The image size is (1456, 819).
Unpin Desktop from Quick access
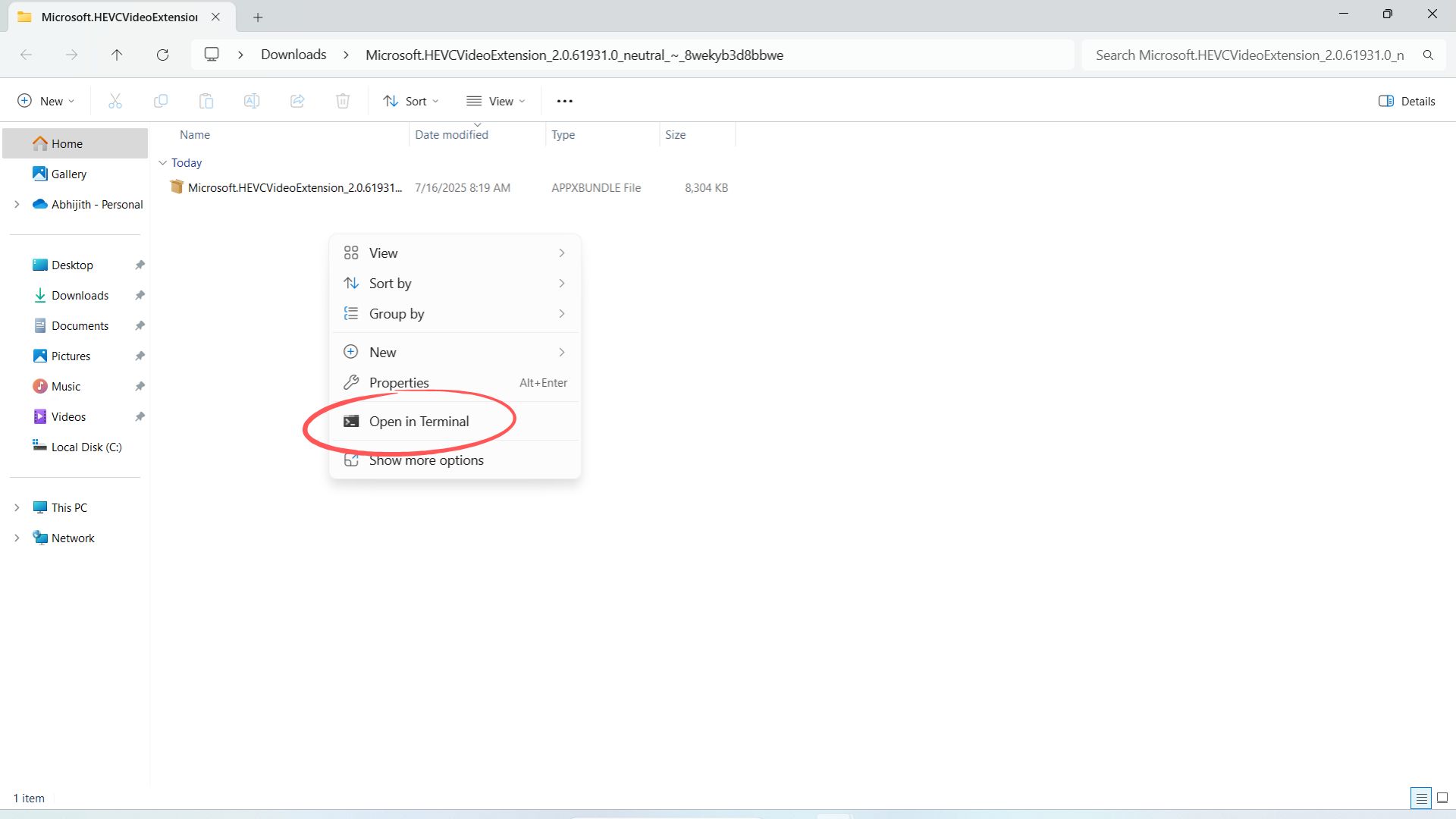[140, 265]
